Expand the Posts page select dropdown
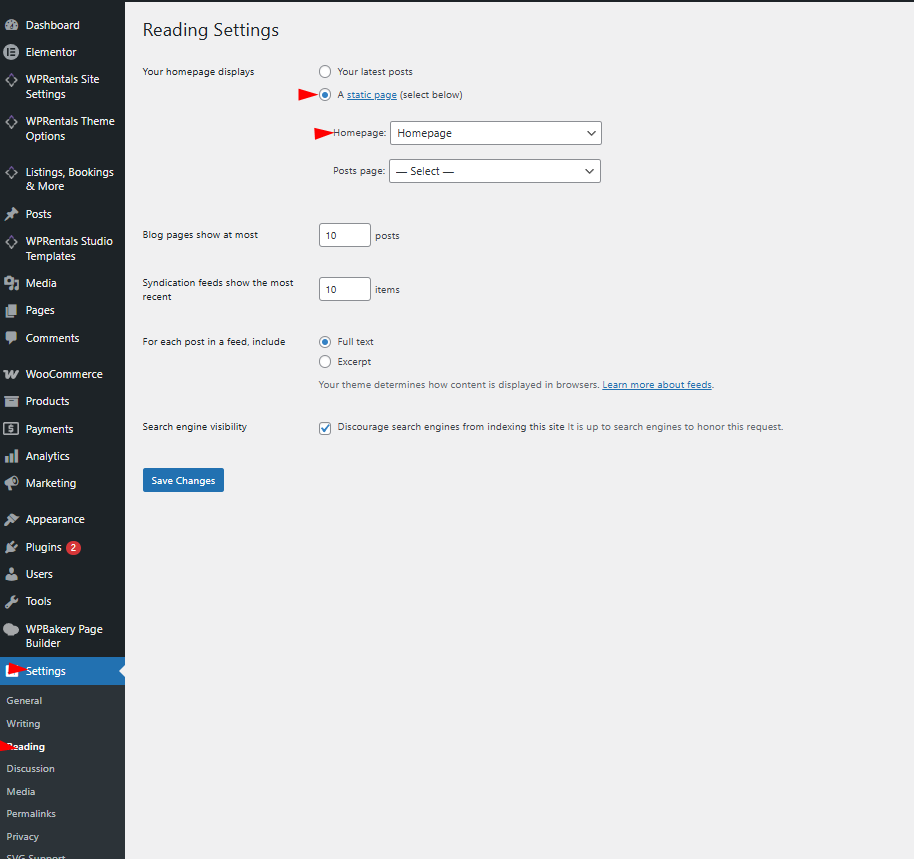This screenshot has width=914, height=859. pos(494,171)
